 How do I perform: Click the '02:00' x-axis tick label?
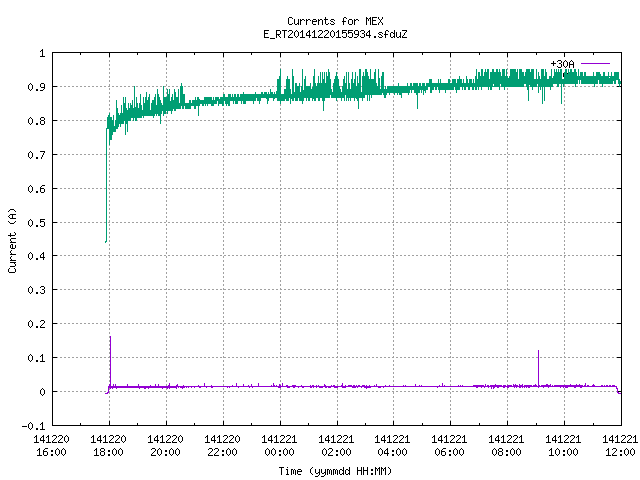[336, 452]
